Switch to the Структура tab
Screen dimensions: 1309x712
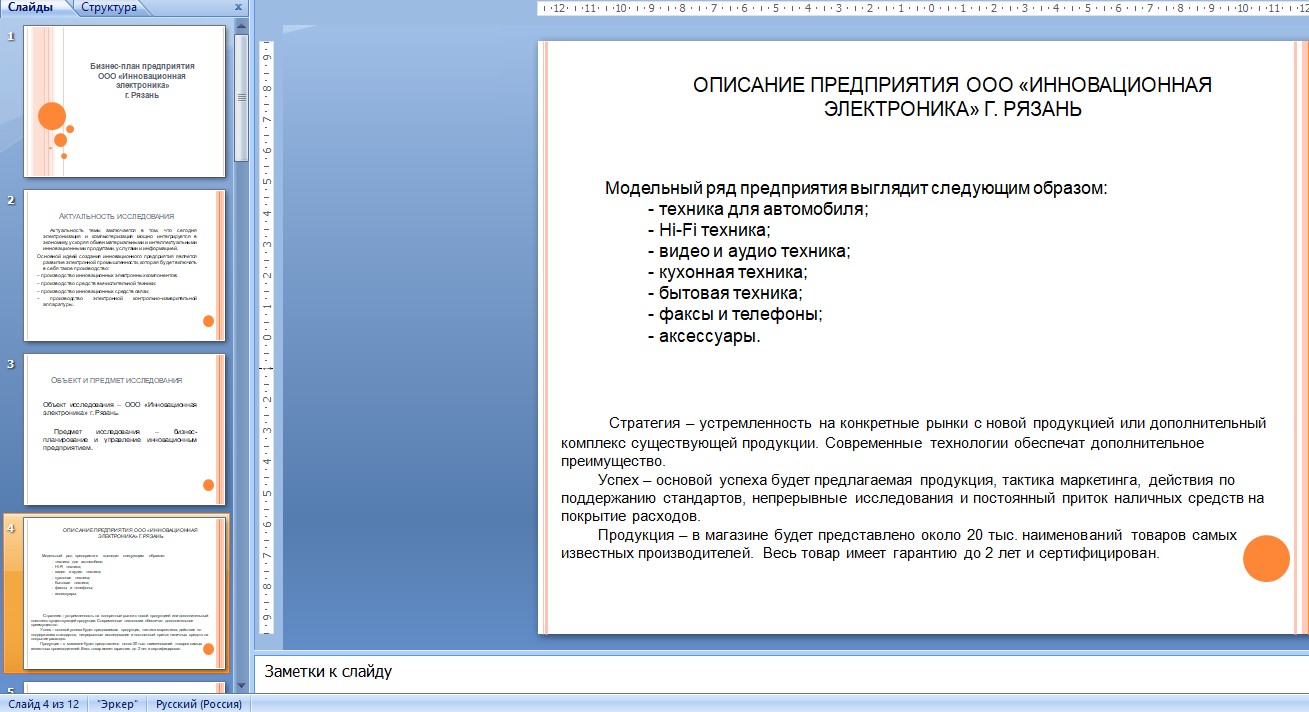pos(109,8)
